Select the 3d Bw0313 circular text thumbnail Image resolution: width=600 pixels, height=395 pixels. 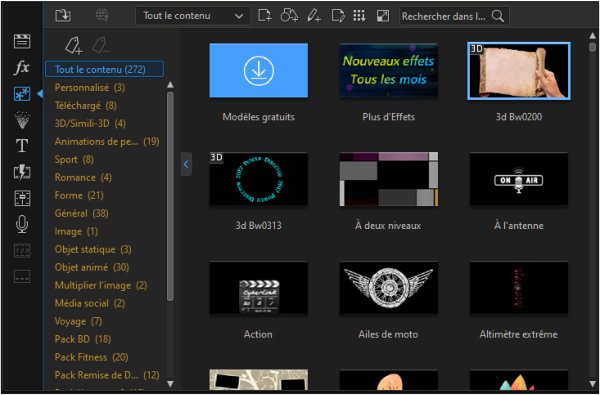(259, 179)
